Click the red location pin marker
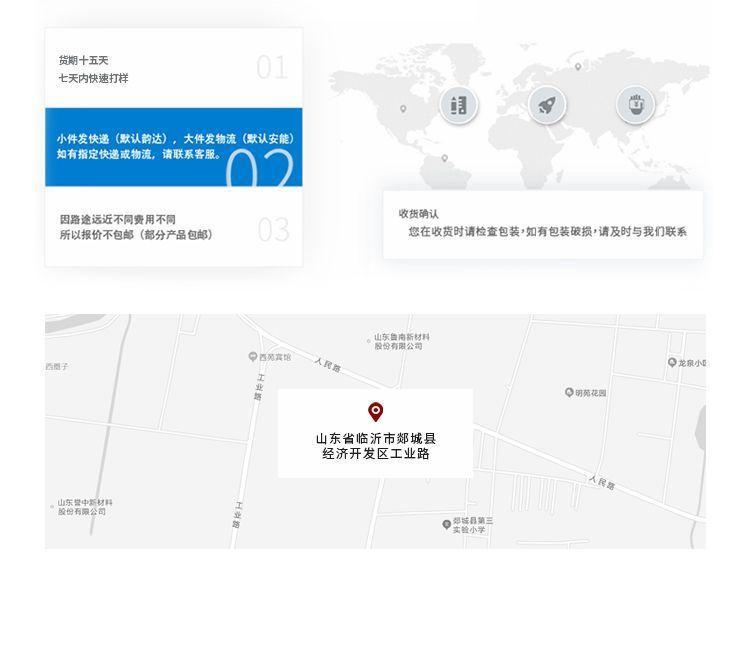 pos(375,412)
